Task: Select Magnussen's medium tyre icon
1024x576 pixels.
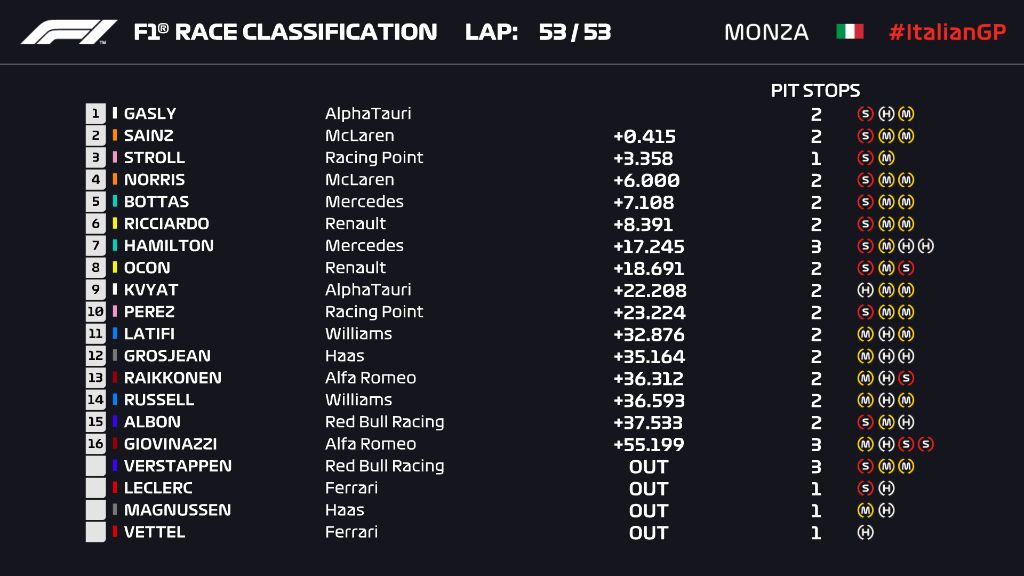Action: coord(866,510)
